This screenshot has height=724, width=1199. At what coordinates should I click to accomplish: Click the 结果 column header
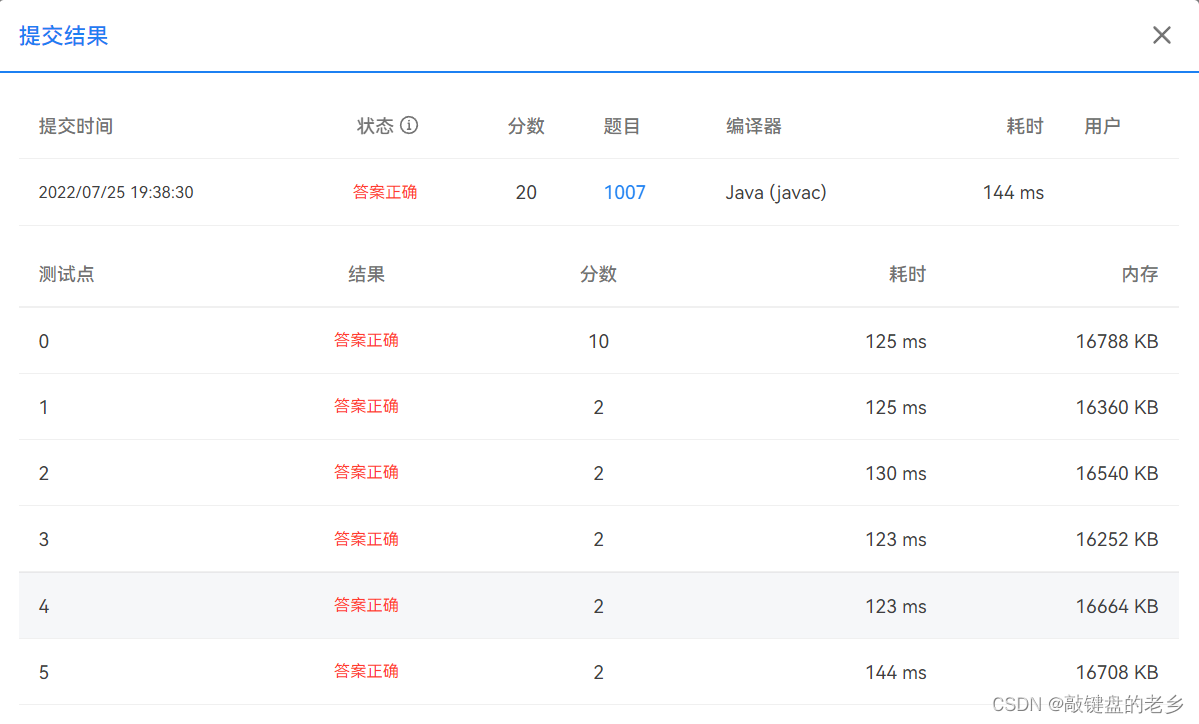click(365, 274)
